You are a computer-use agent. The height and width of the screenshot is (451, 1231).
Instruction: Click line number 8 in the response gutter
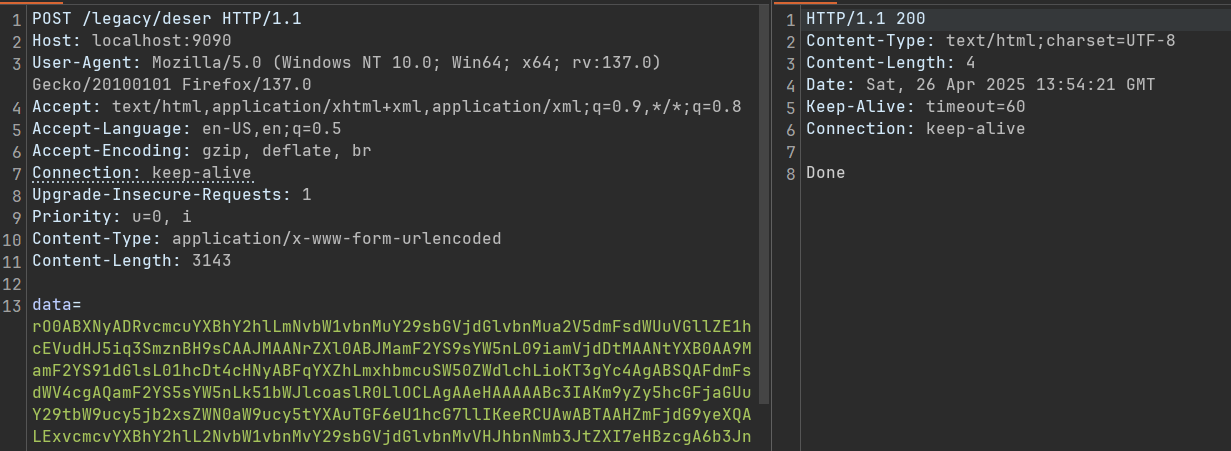(x=791, y=173)
